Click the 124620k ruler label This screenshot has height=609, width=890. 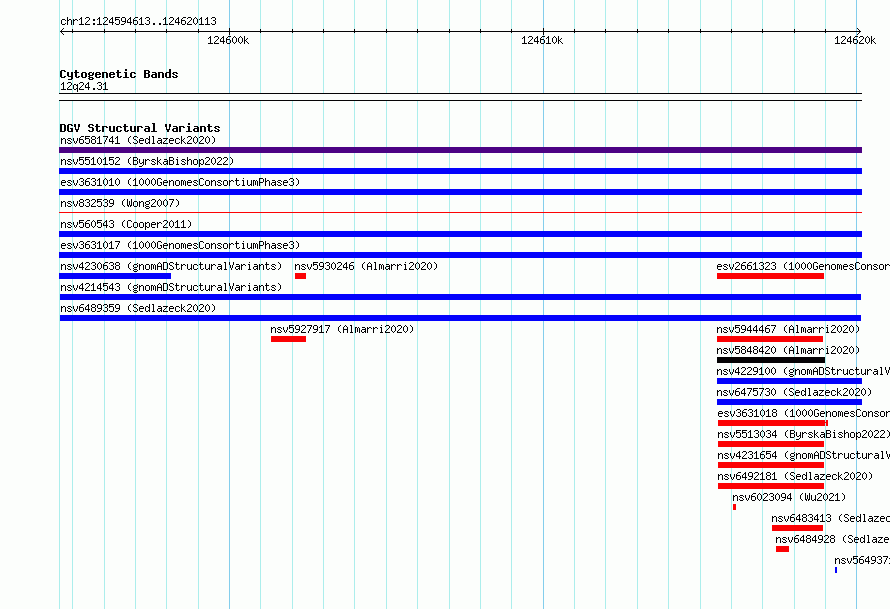(855, 40)
